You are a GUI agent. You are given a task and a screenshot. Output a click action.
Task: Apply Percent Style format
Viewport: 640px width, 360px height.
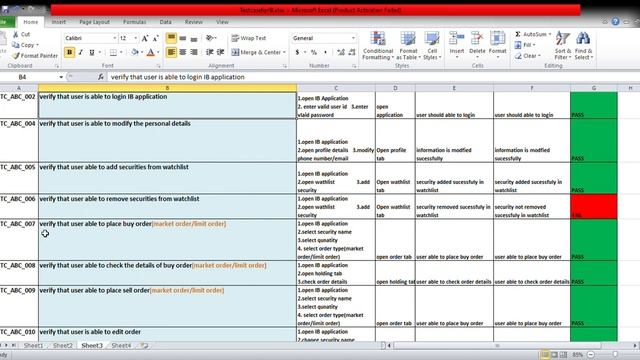point(314,52)
